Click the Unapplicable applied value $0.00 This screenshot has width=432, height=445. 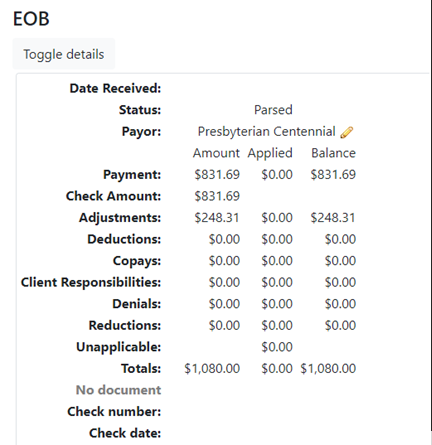point(277,347)
